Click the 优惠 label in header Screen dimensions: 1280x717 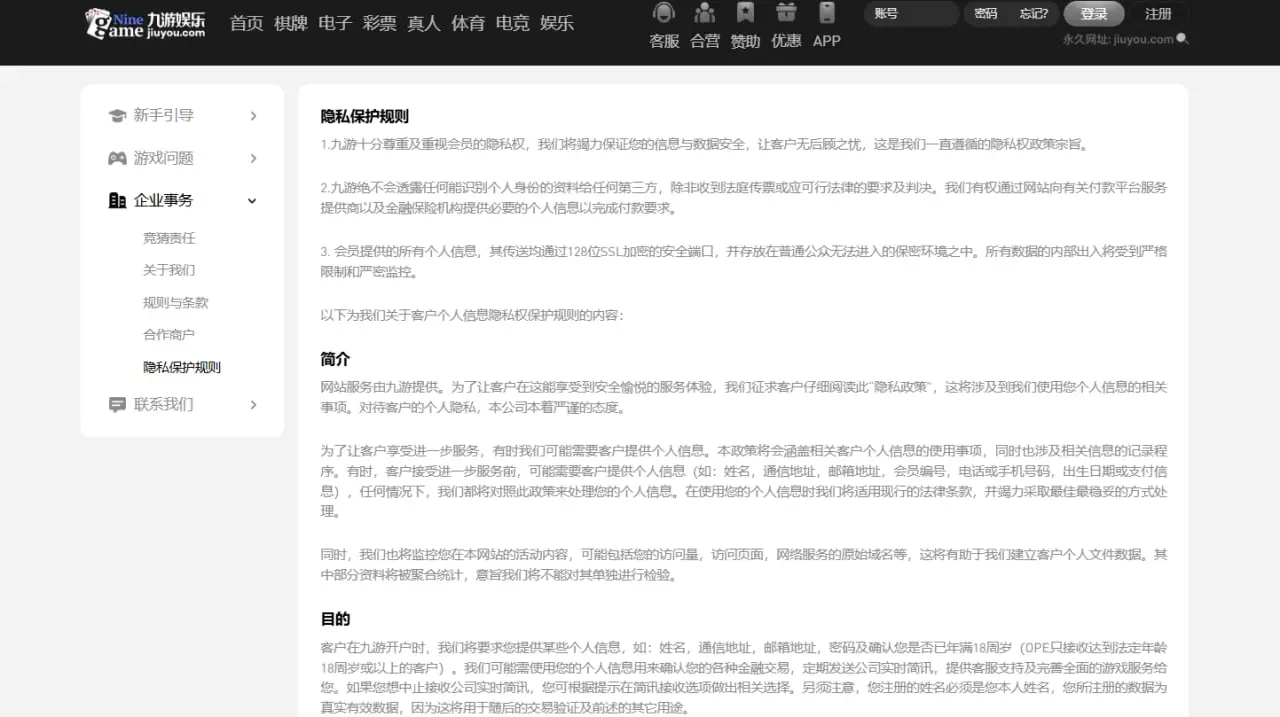point(786,41)
